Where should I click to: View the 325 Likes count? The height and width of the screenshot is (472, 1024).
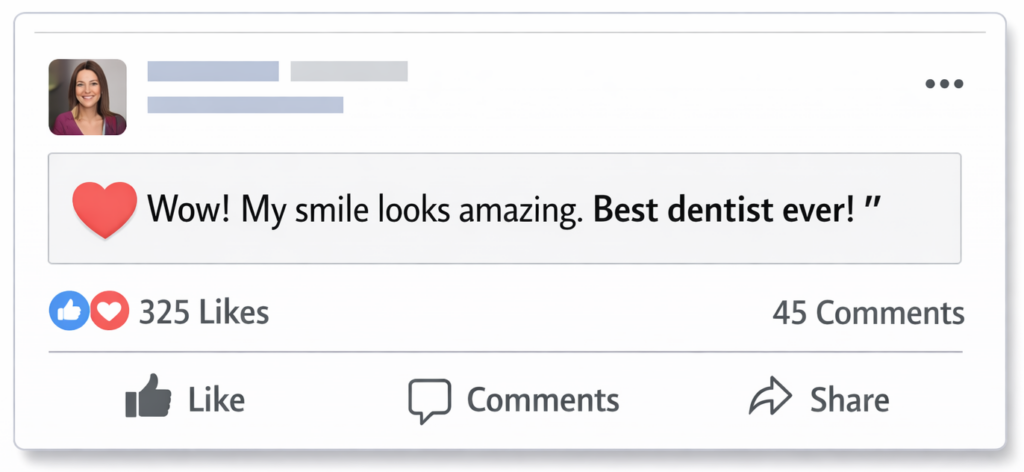pos(203,313)
